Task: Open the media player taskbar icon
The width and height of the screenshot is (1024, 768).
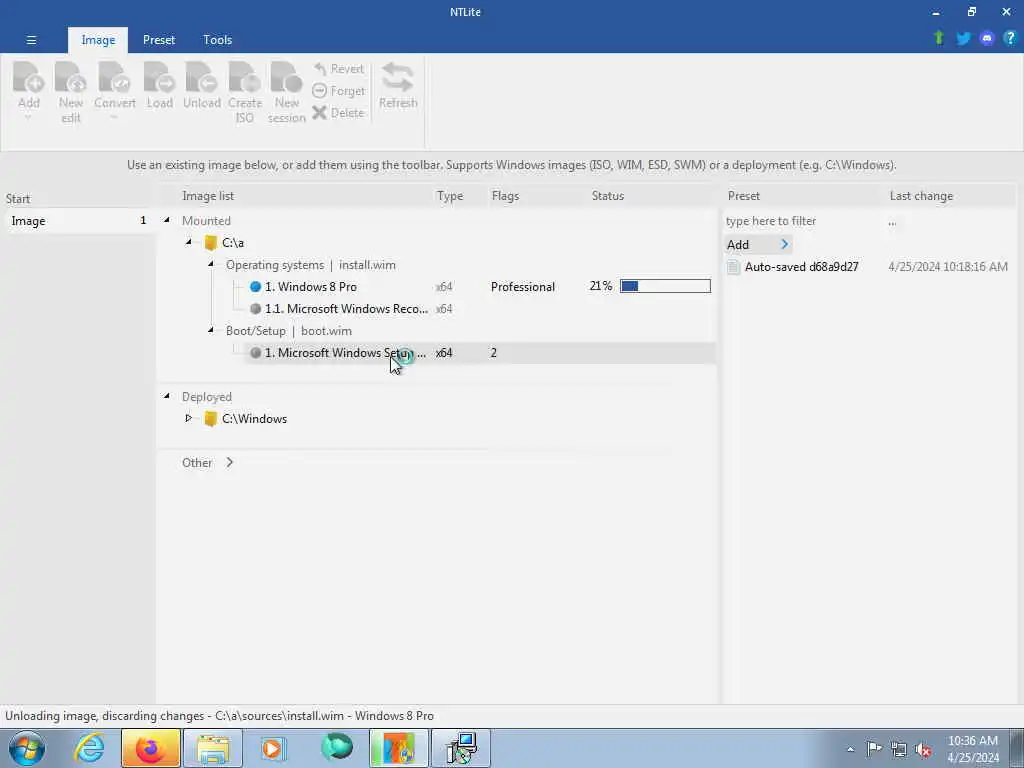Action: [273, 748]
